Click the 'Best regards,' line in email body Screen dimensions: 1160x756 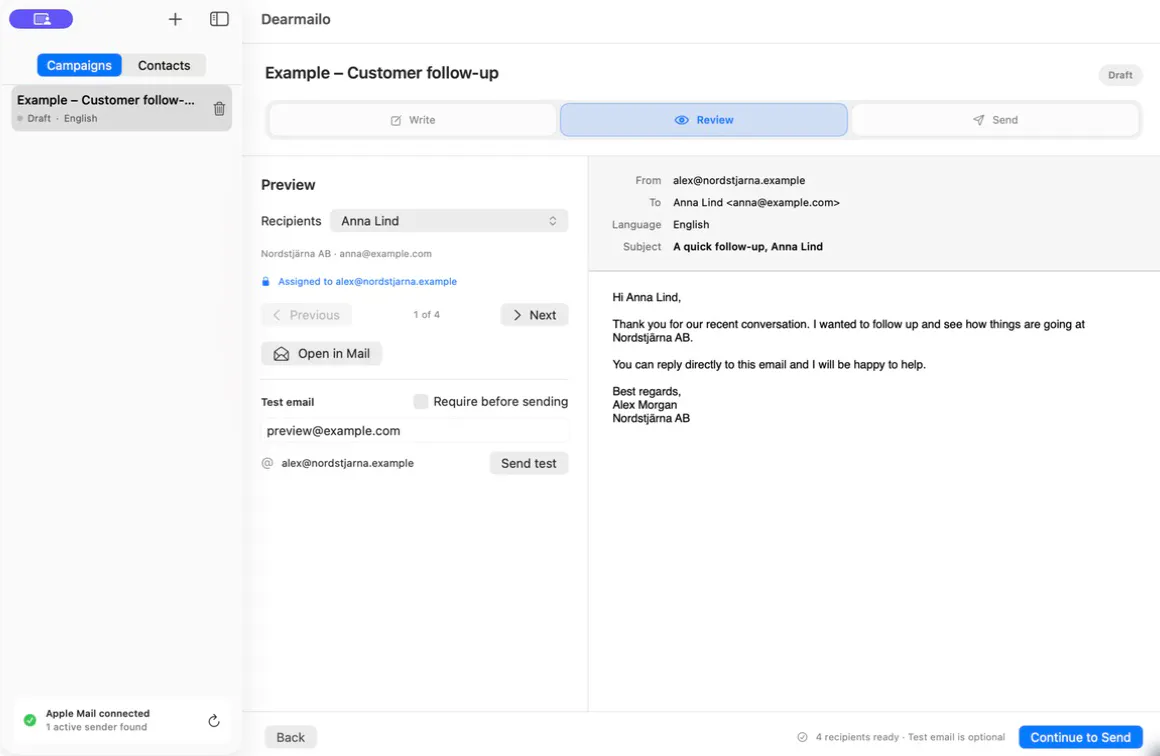[647, 391]
